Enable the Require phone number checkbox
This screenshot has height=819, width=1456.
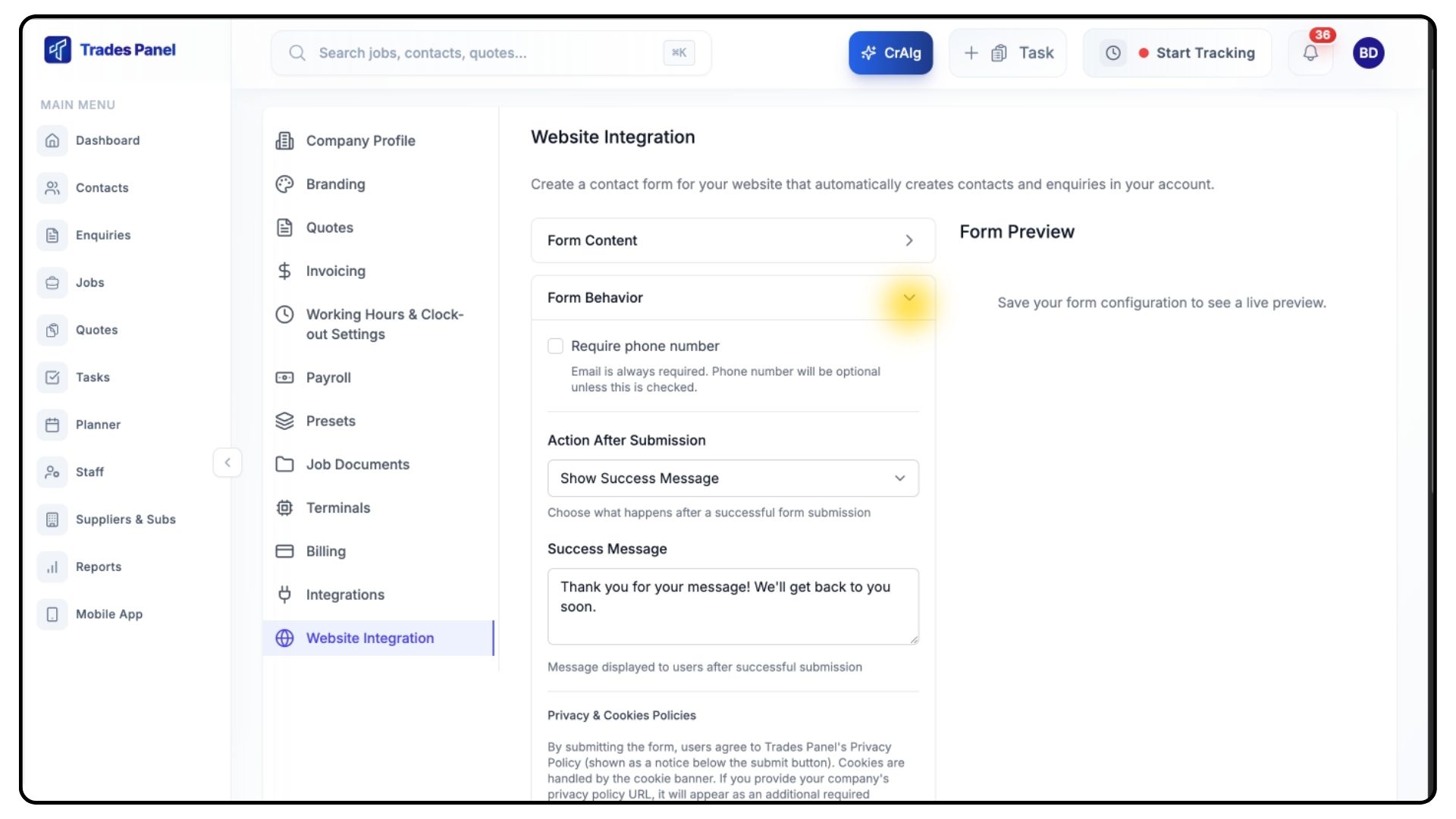tap(555, 346)
